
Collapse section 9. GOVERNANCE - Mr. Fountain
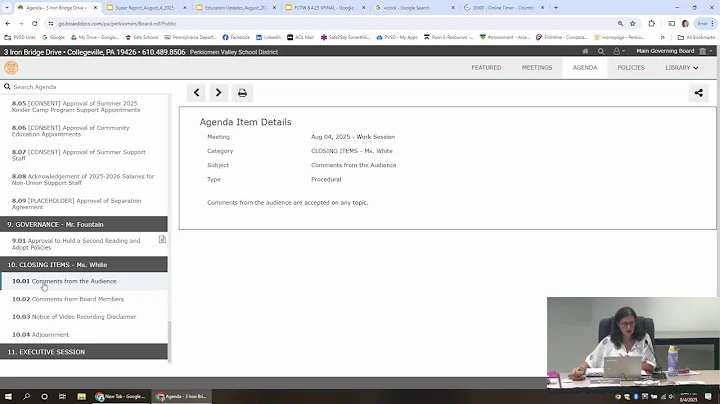84,224
